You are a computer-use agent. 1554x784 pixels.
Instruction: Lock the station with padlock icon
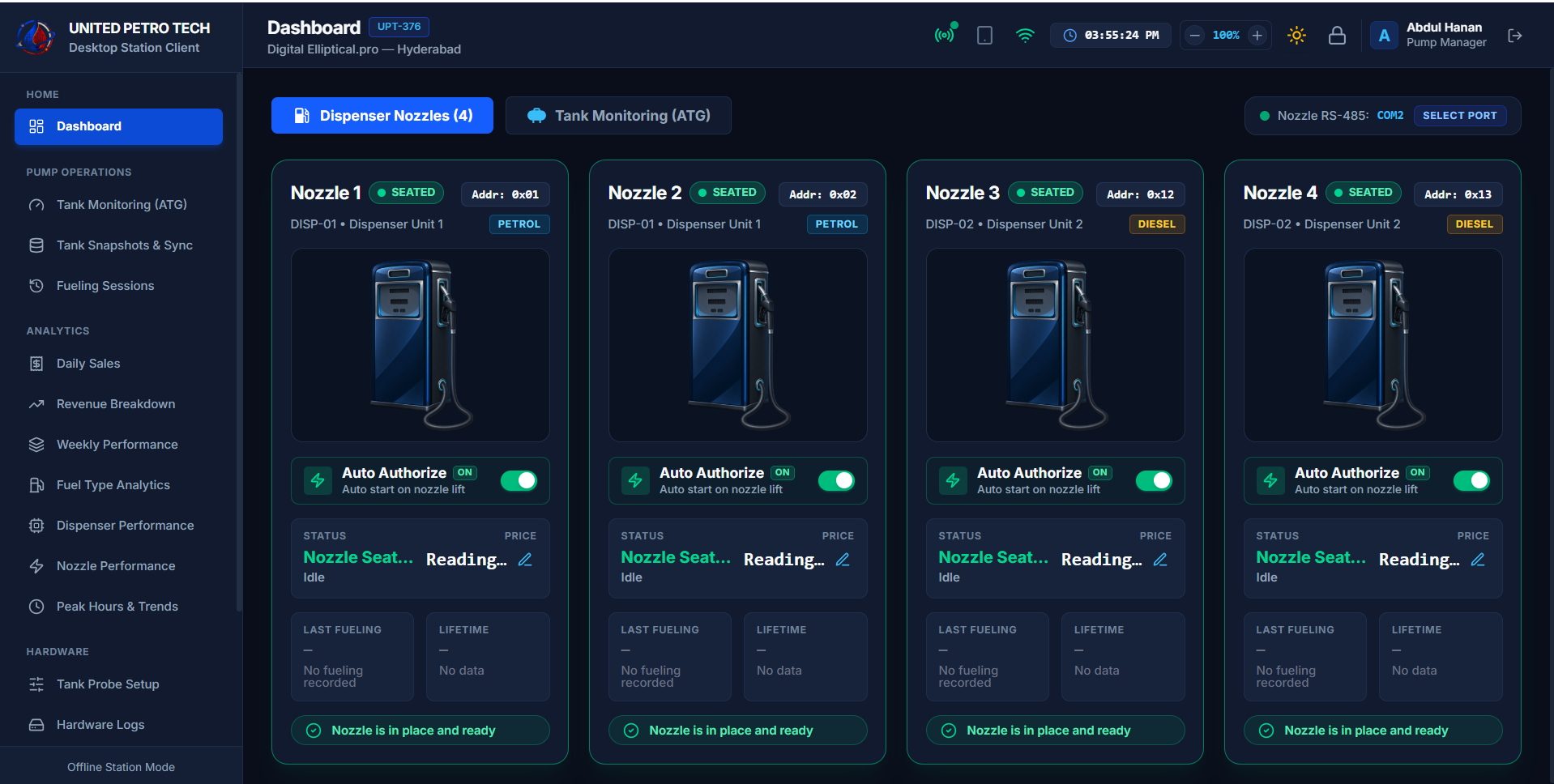(1337, 36)
